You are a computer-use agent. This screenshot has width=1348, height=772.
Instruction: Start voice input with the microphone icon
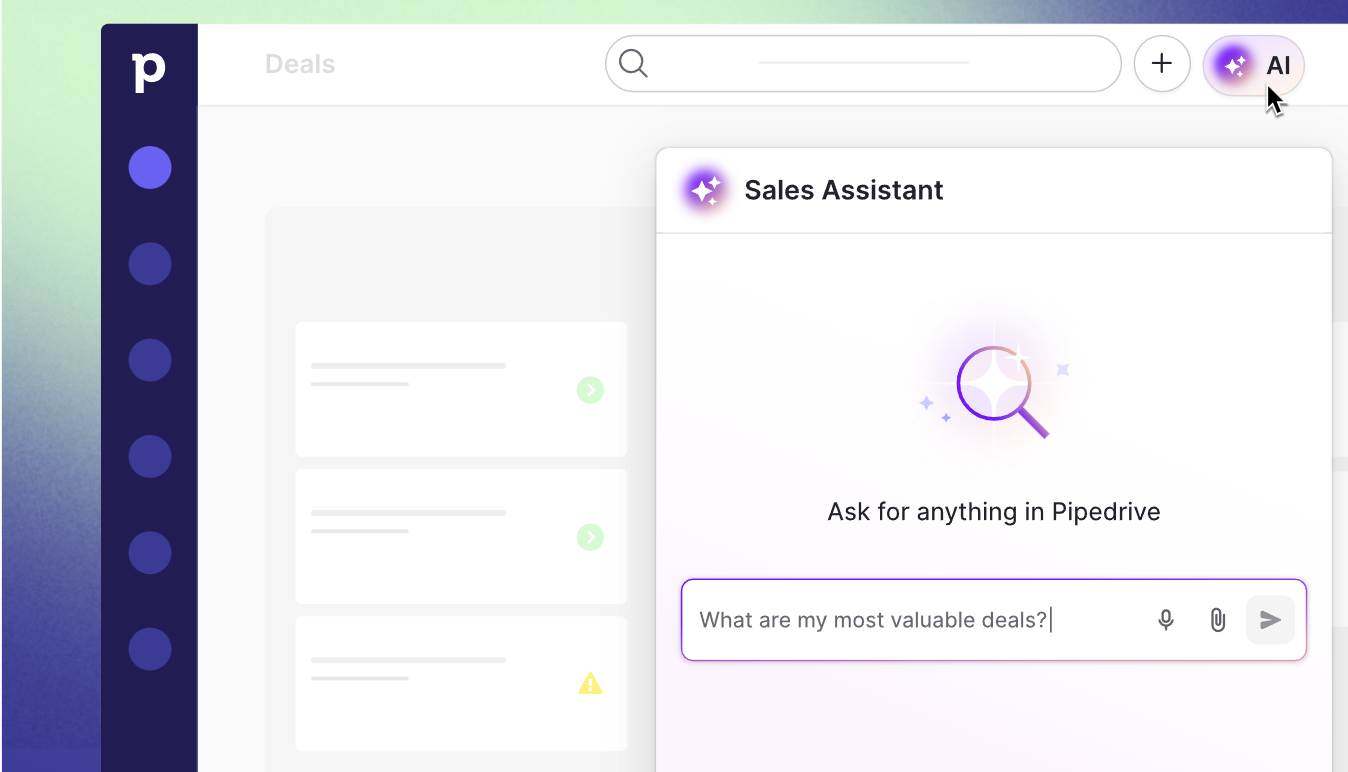point(1166,620)
